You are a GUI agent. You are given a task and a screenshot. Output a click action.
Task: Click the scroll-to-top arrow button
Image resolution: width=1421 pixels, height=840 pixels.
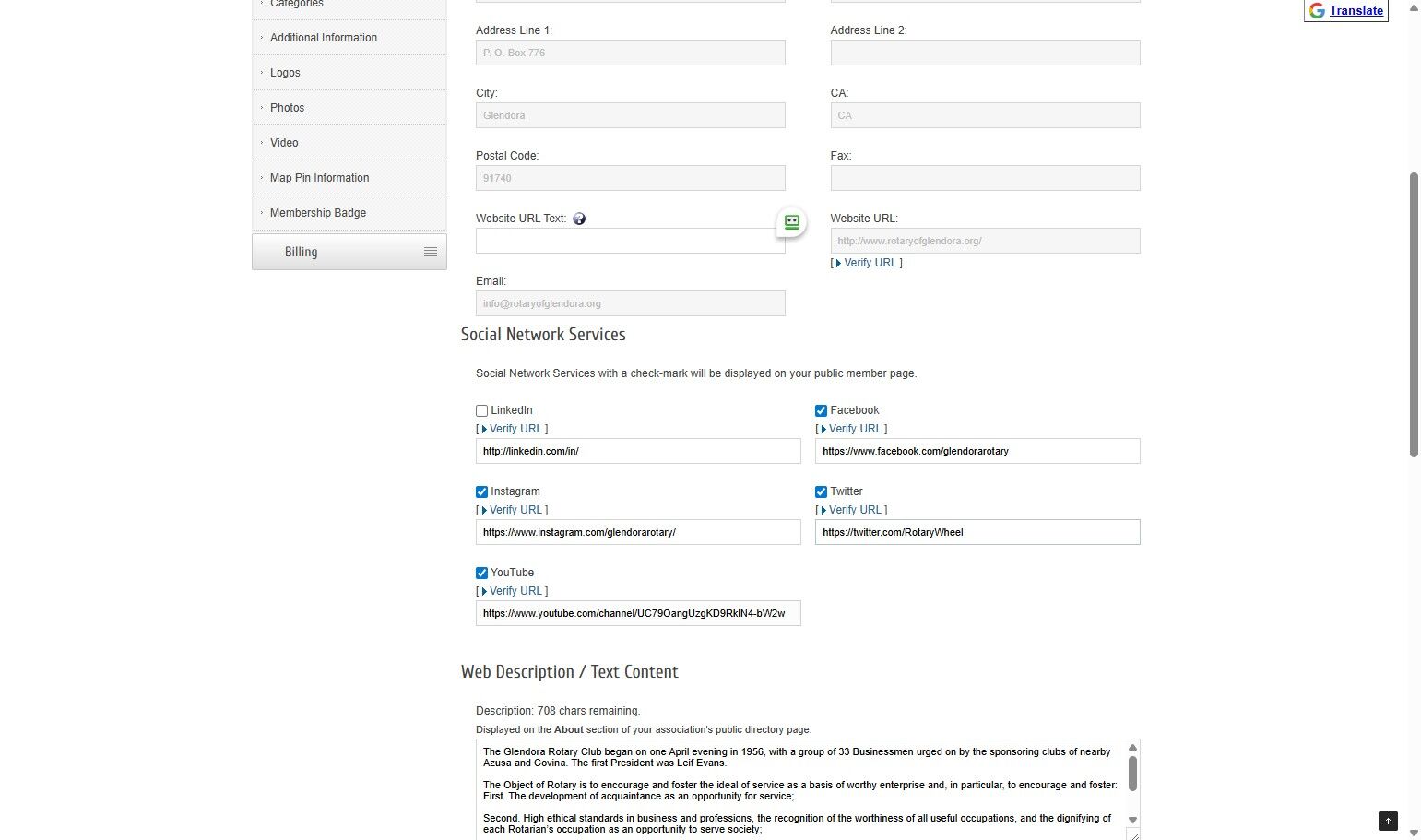pyautogui.click(x=1388, y=821)
